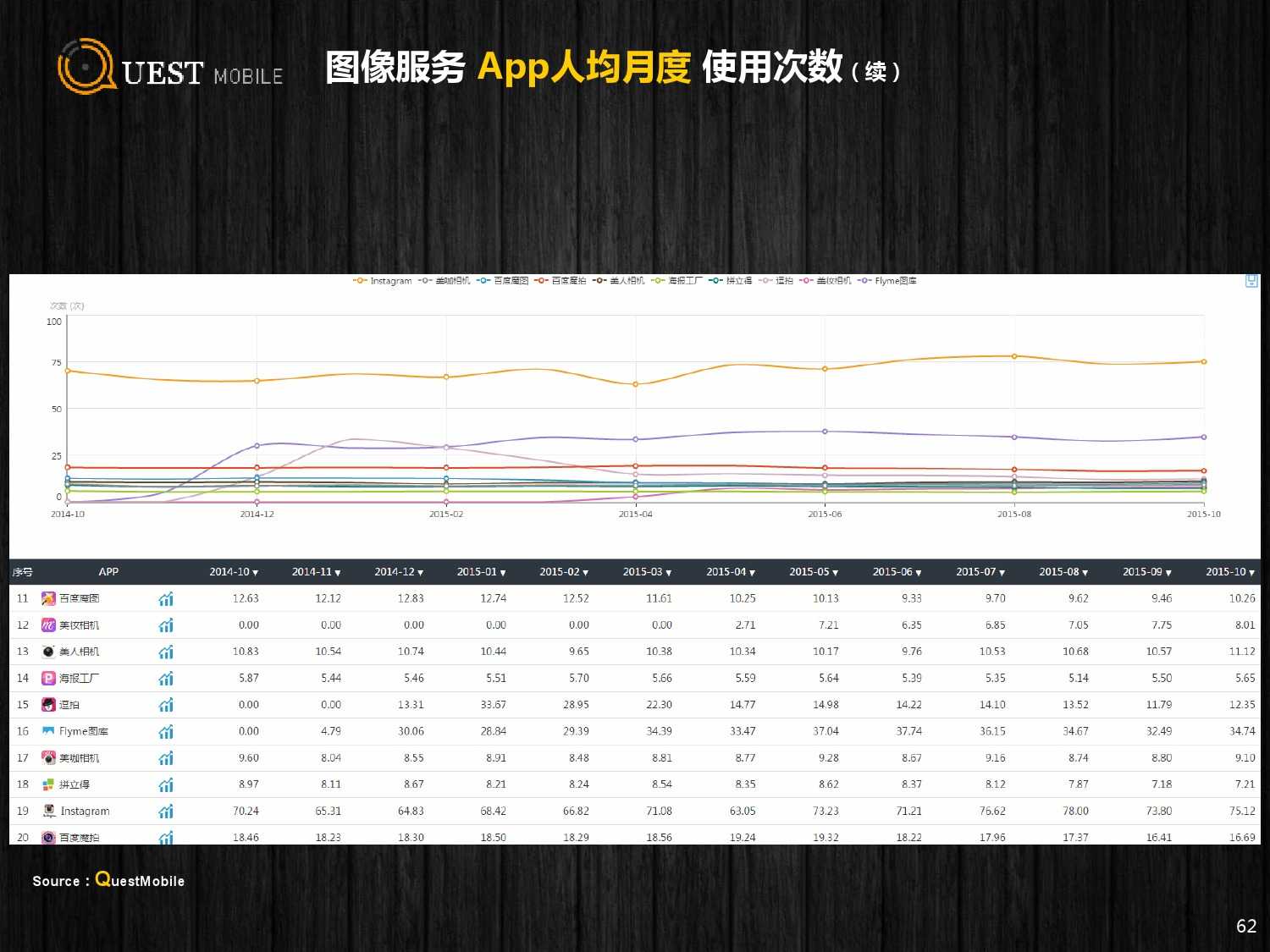Click the 海报工厂 app icon in the table
Viewport: 1270px width, 952px height.
pos(49,679)
